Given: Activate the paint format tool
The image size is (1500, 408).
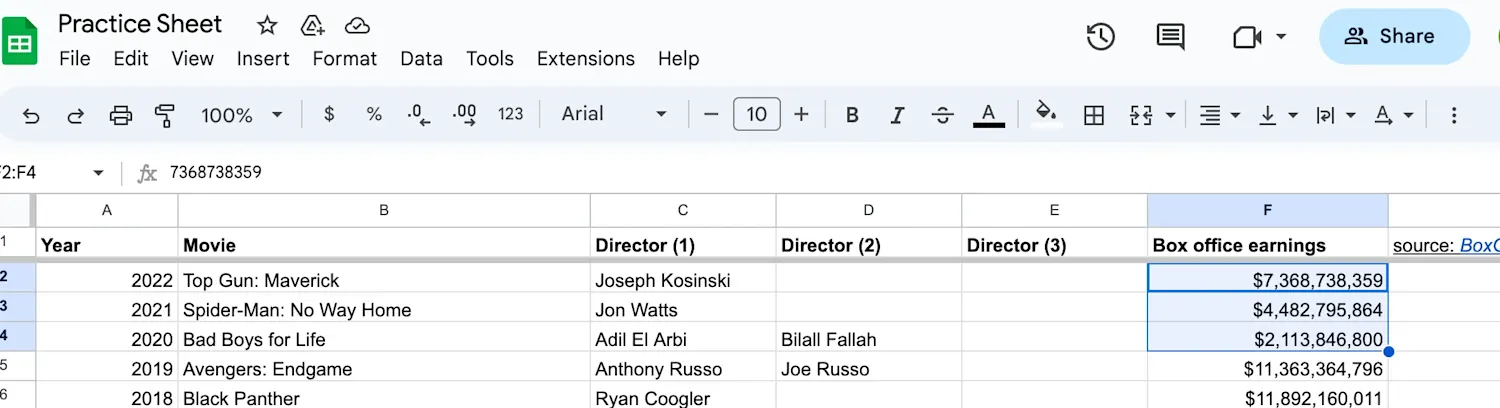Looking at the screenshot, I should (165, 115).
